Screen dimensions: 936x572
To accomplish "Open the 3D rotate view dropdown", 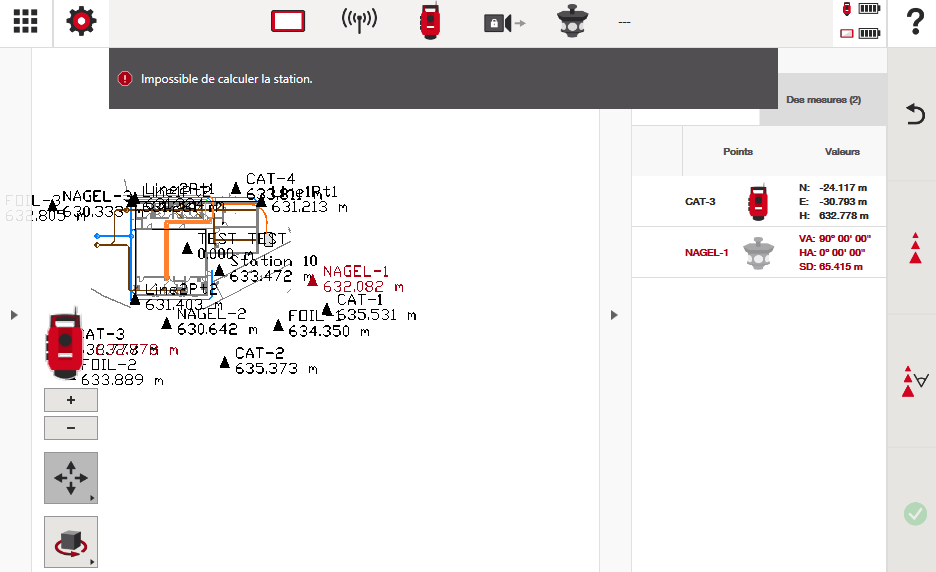I will pos(71,542).
